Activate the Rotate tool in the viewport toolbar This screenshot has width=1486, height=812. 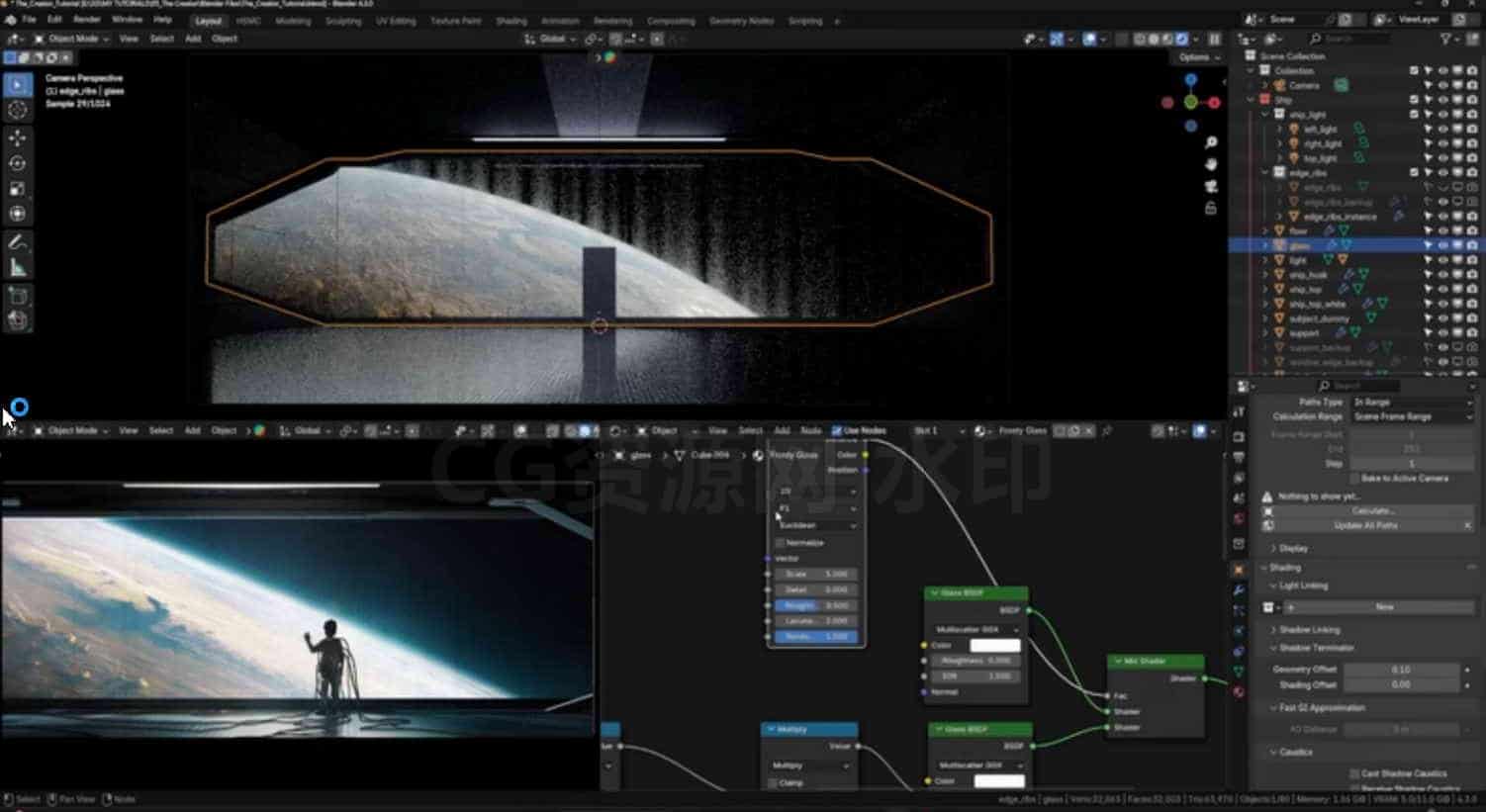[18, 163]
